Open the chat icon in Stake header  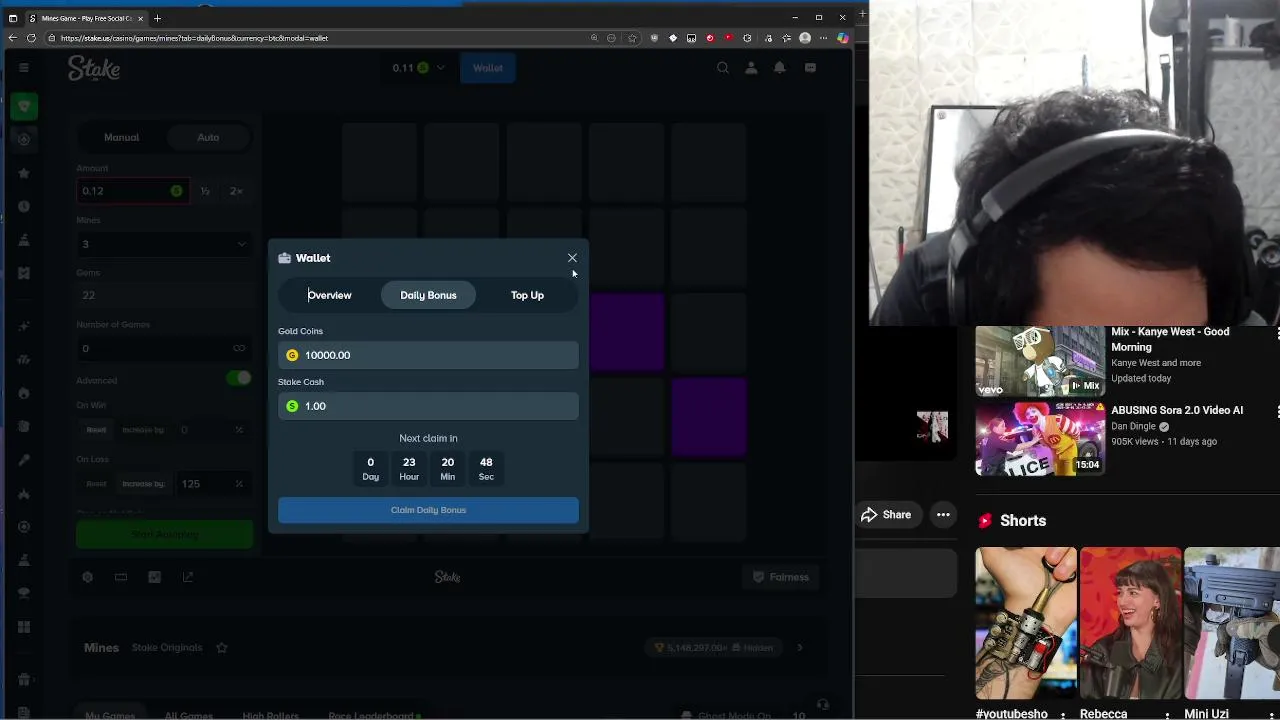(810, 68)
